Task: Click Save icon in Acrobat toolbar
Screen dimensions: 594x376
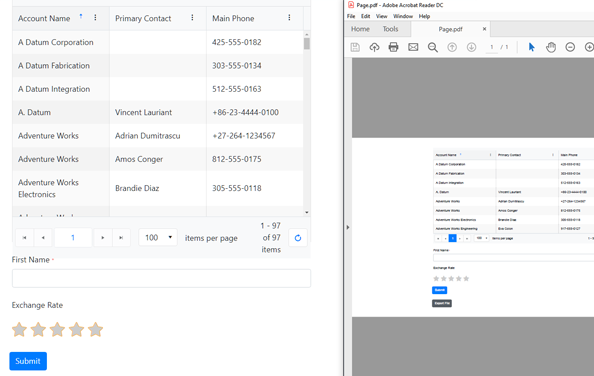Action: tap(355, 47)
